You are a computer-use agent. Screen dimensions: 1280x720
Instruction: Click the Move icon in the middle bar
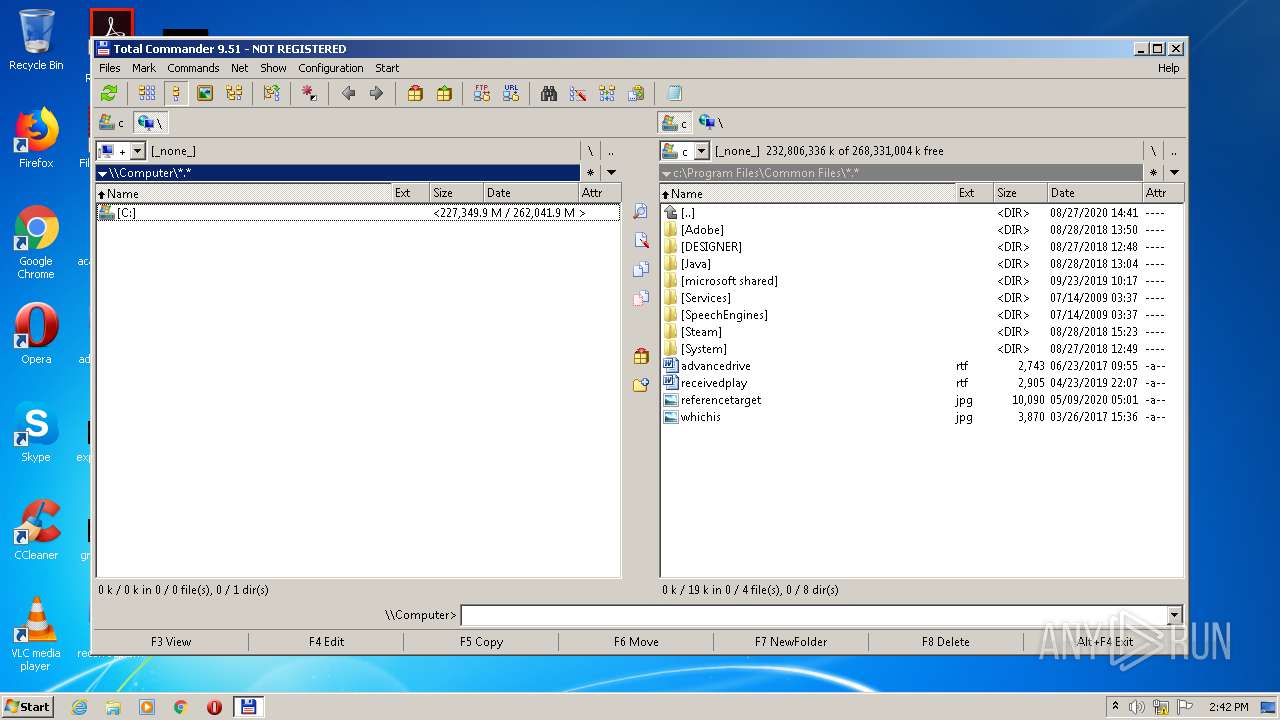click(641, 298)
